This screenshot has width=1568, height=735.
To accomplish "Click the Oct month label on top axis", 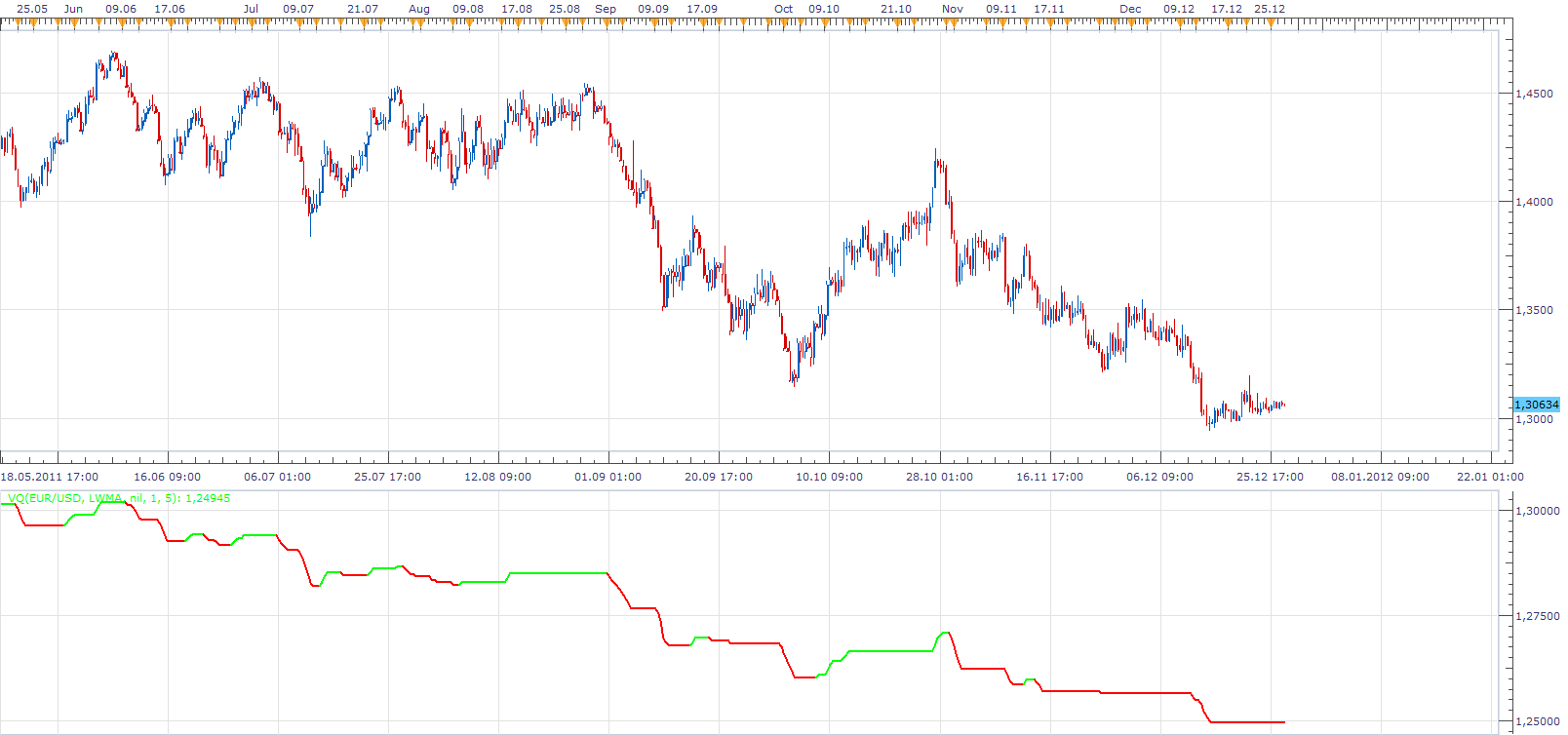I will 784,9.
